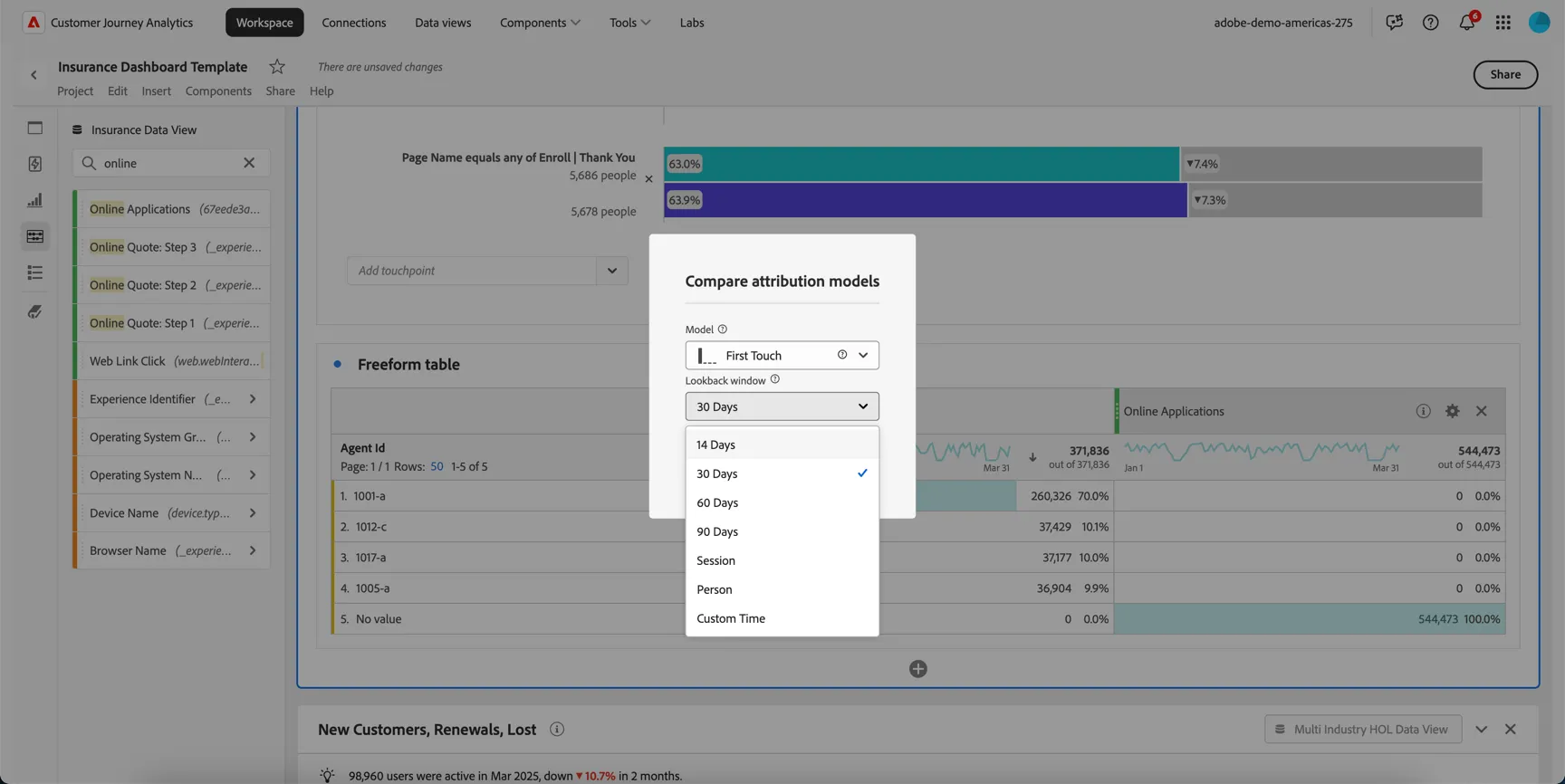Click the teal 63.0% fallout bar
1565x784 pixels.
tap(922, 164)
